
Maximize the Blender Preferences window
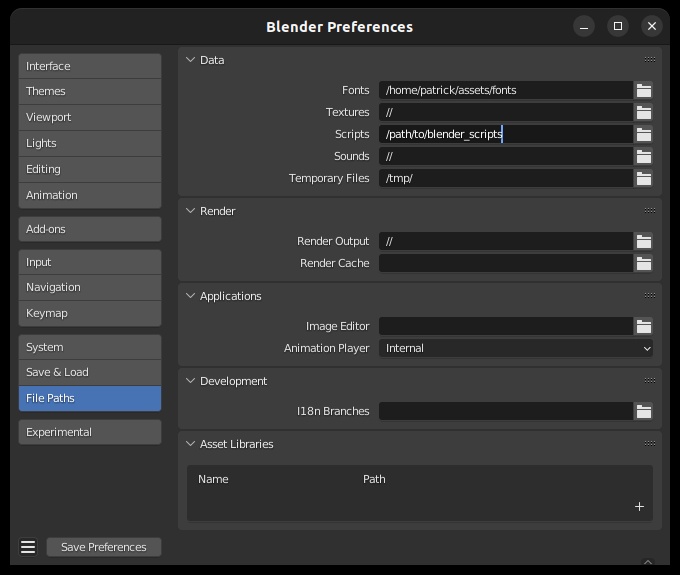(618, 26)
